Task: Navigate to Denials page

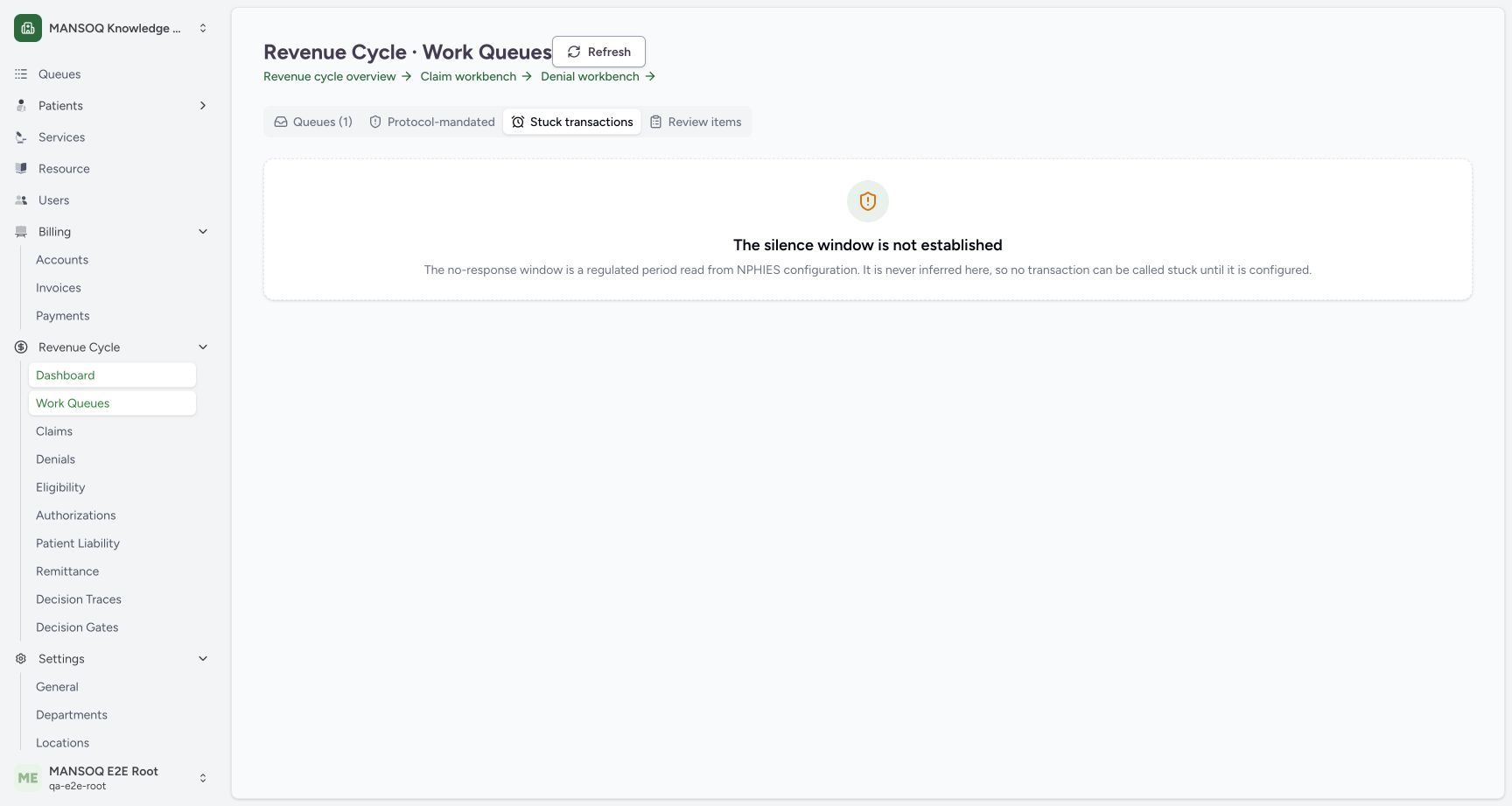Action: [x=112, y=459]
